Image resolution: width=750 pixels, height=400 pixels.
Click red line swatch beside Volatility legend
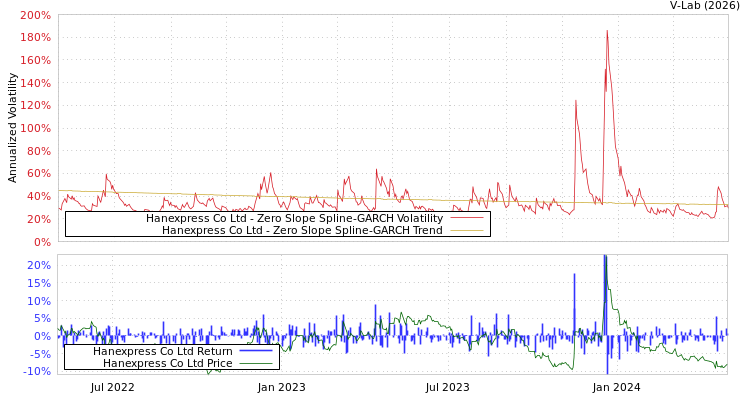click(x=466, y=218)
